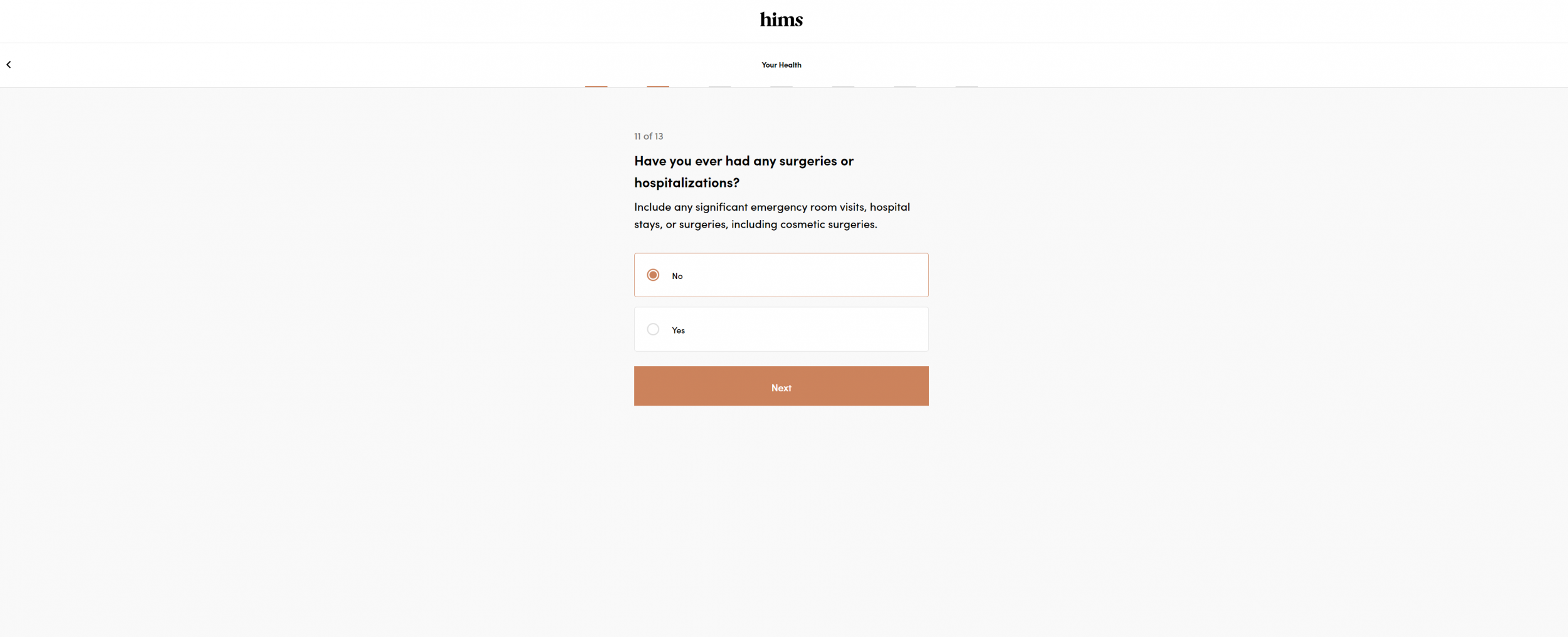The image size is (1568, 637).
Task: Click the filled radio circle inside No
Action: [x=653, y=275]
